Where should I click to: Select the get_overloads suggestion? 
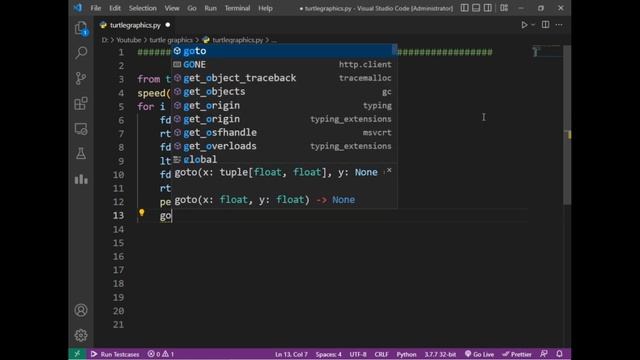[x=282, y=146]
